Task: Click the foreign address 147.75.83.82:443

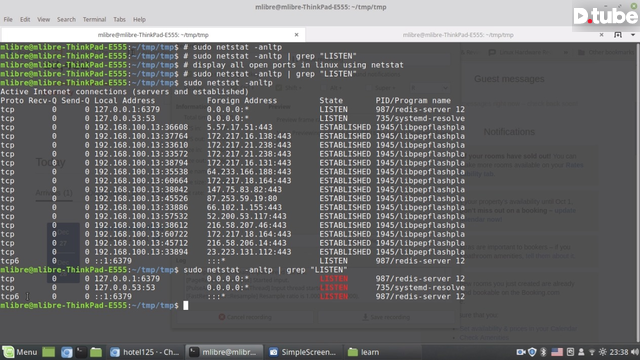Action: 244,189
